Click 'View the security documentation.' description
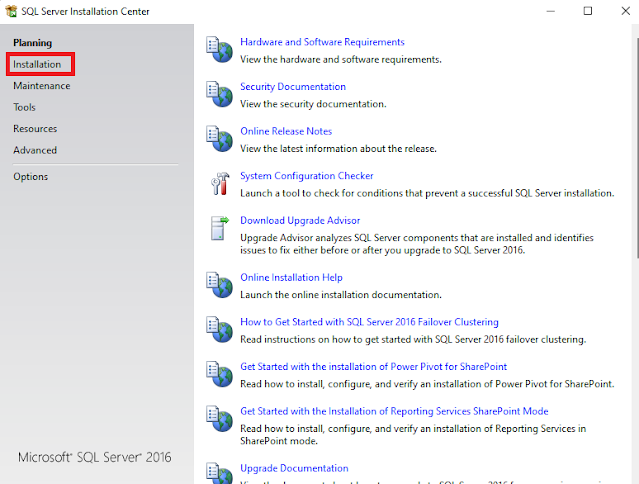Image resolution: width=639 pixels, height=484 pixels. point(313,104)
